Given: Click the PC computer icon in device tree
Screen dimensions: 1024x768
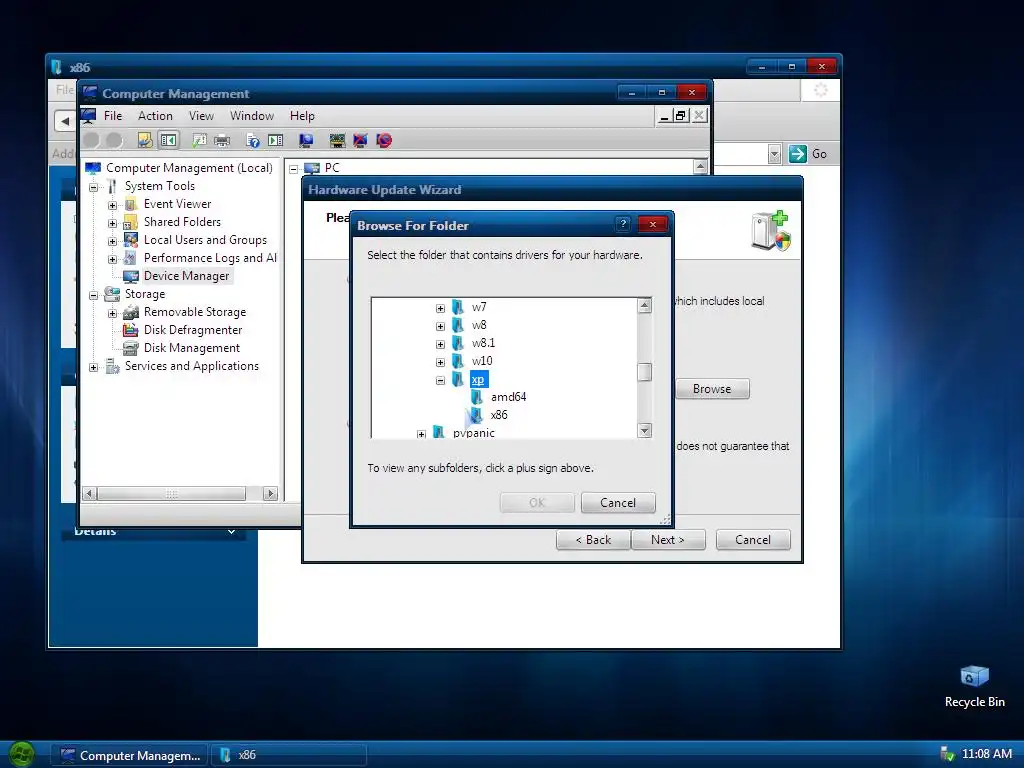Looking at the screenshot, I should point(312,168).
